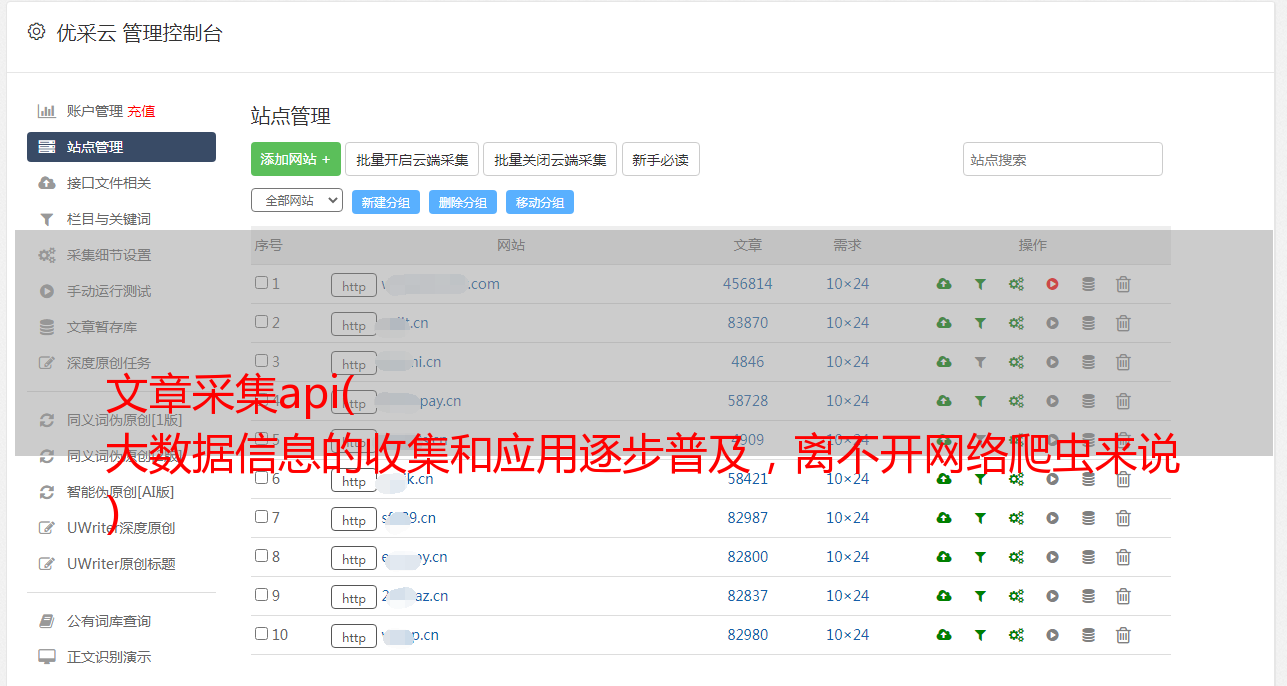
Task: Click 批量关闭云端采集 button
Action: tap(550, 159)
